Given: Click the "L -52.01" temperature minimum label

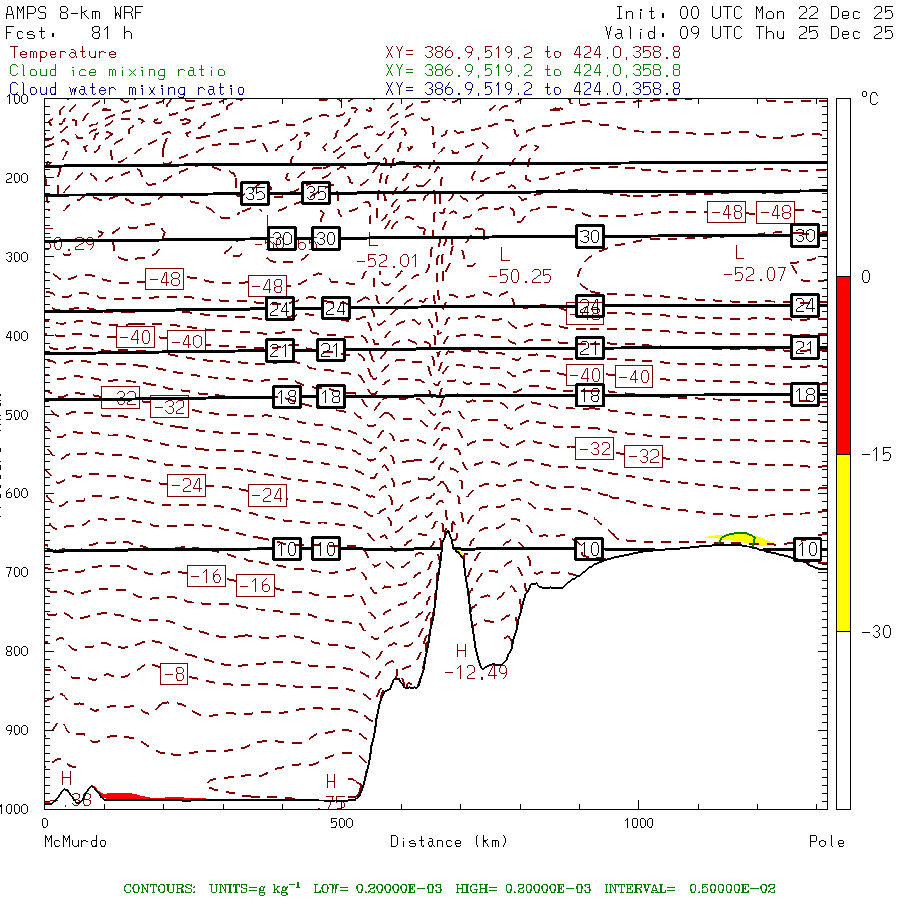Looking at the screenshot, I should click(387, 251).
